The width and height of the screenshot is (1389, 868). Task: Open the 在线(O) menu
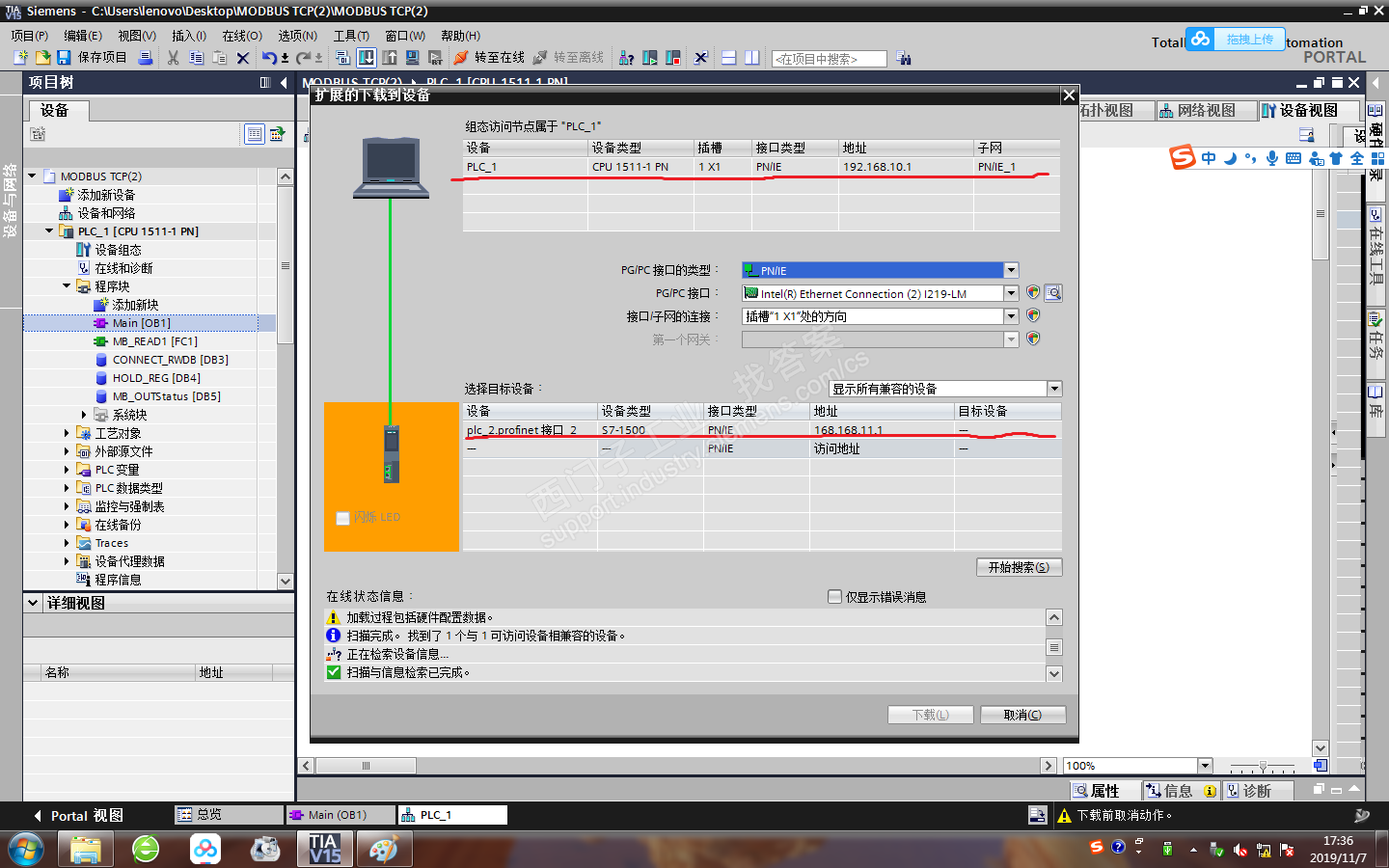tap(242, 36)
